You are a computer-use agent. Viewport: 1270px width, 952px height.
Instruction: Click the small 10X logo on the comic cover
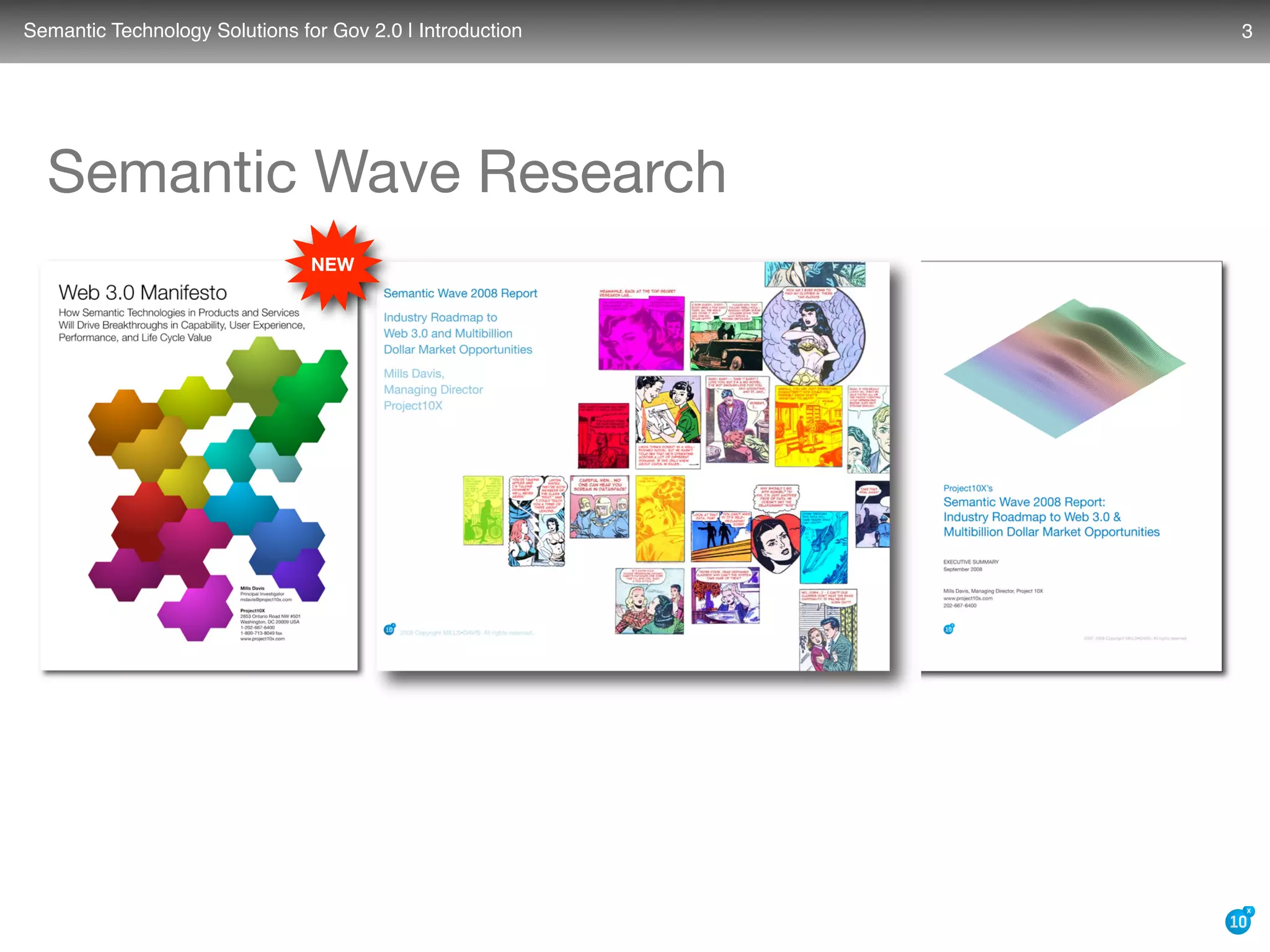coord(389,629)
